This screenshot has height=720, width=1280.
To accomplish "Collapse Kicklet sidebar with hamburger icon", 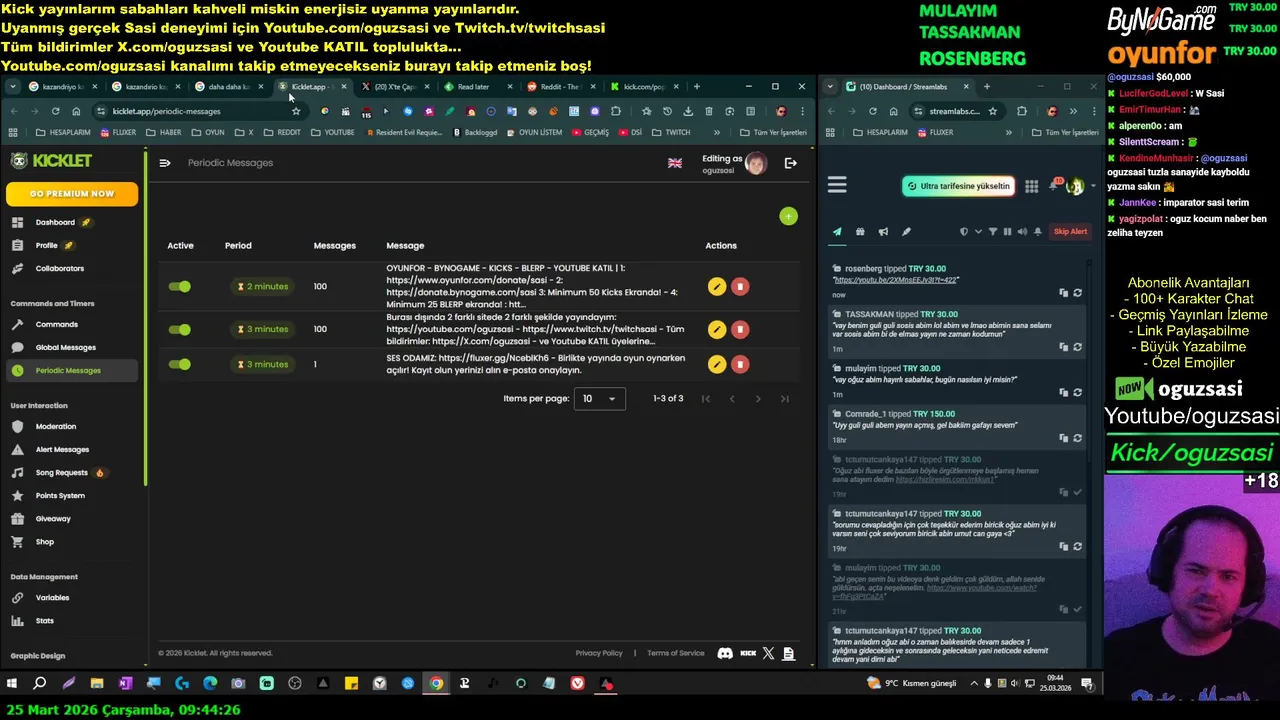I will click(x=165, y=163).
